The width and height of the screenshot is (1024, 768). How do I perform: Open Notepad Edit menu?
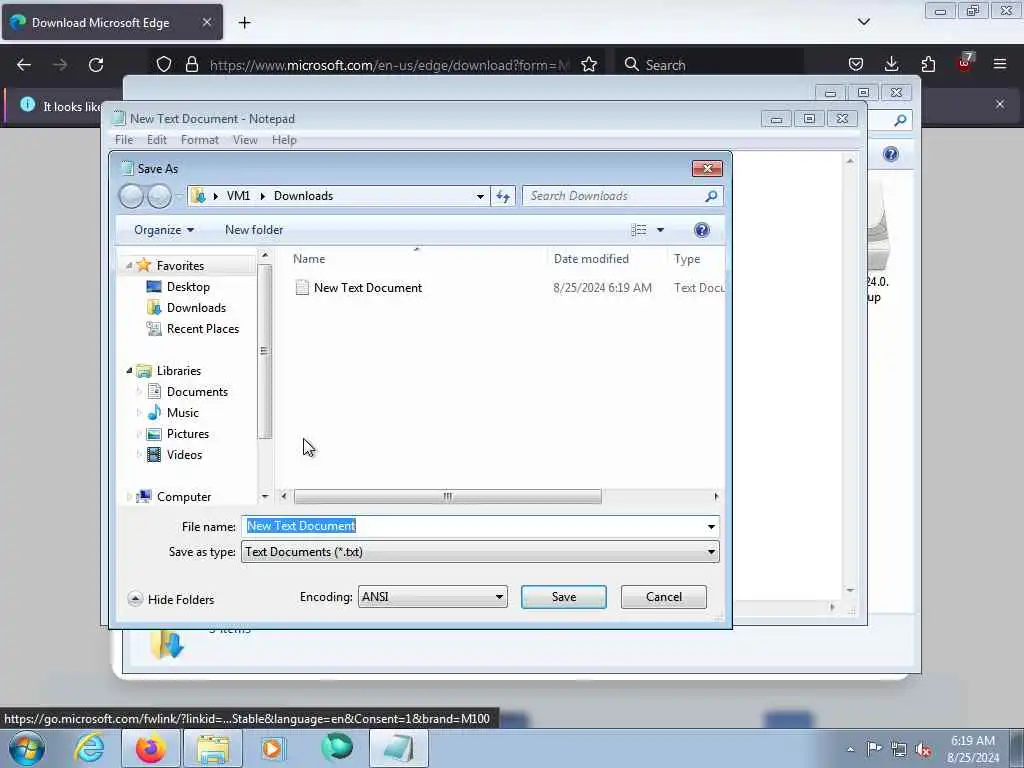coord(157,140)
